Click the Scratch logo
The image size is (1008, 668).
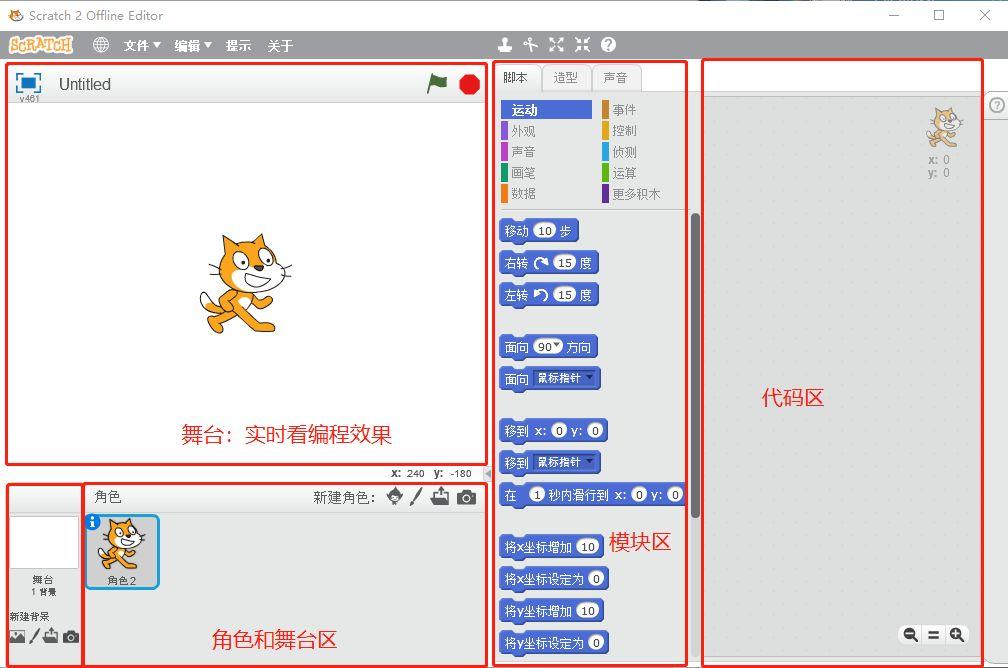pyautogui.click(x=40, y=44)
